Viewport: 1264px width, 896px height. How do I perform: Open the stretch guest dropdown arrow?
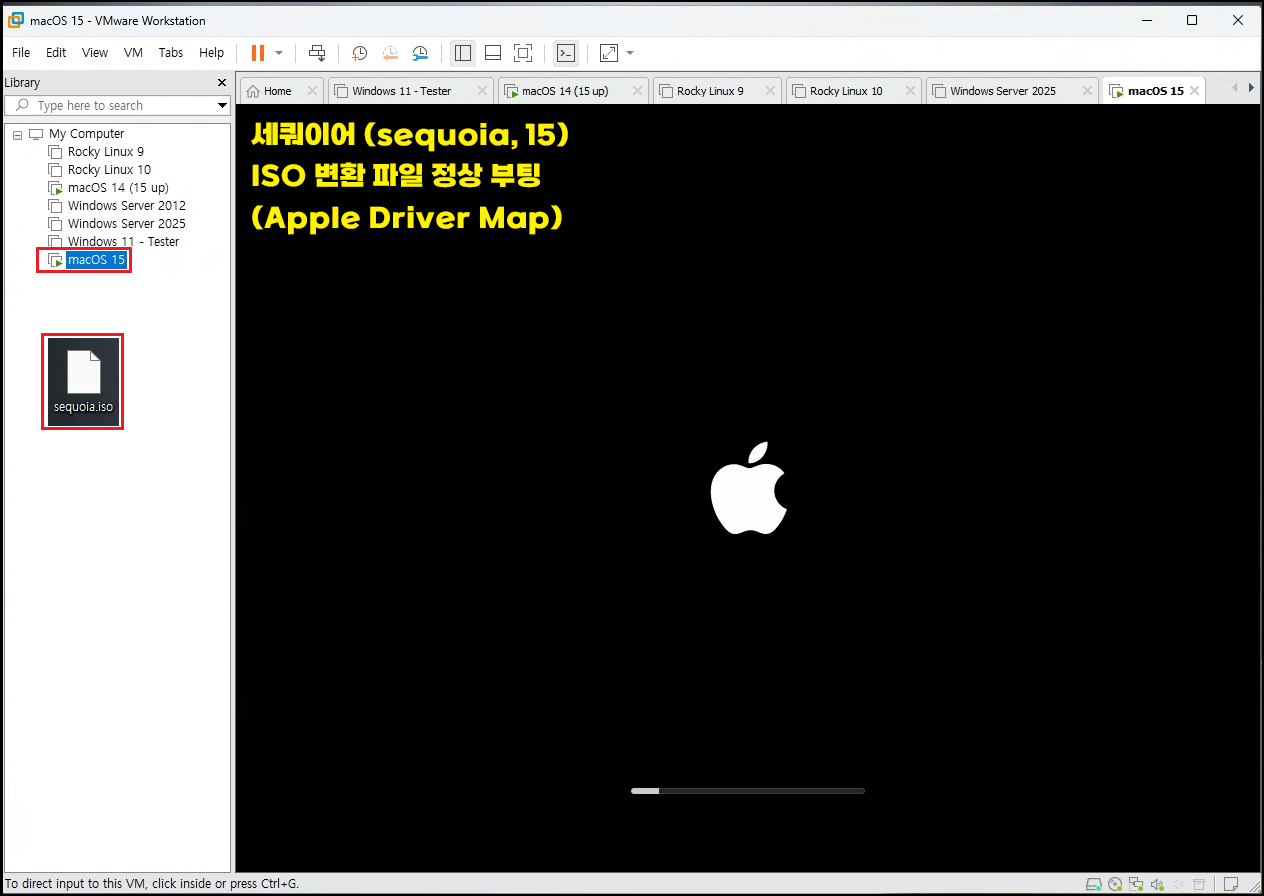pos(630,53)
